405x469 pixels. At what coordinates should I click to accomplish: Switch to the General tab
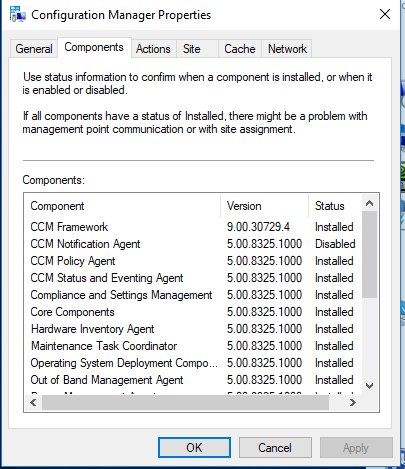34,49
